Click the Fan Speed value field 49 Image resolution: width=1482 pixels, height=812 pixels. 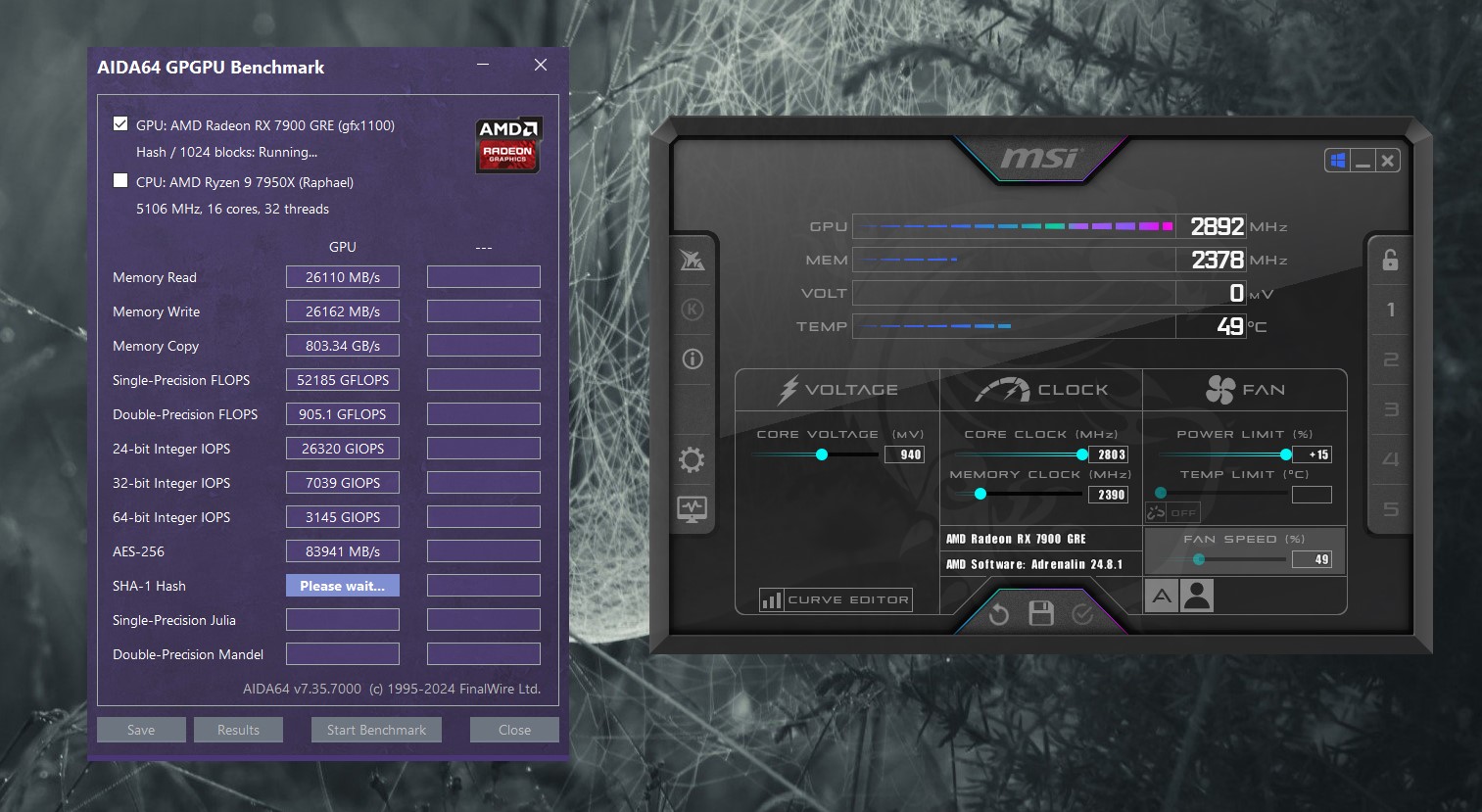tap(1312, 559)
